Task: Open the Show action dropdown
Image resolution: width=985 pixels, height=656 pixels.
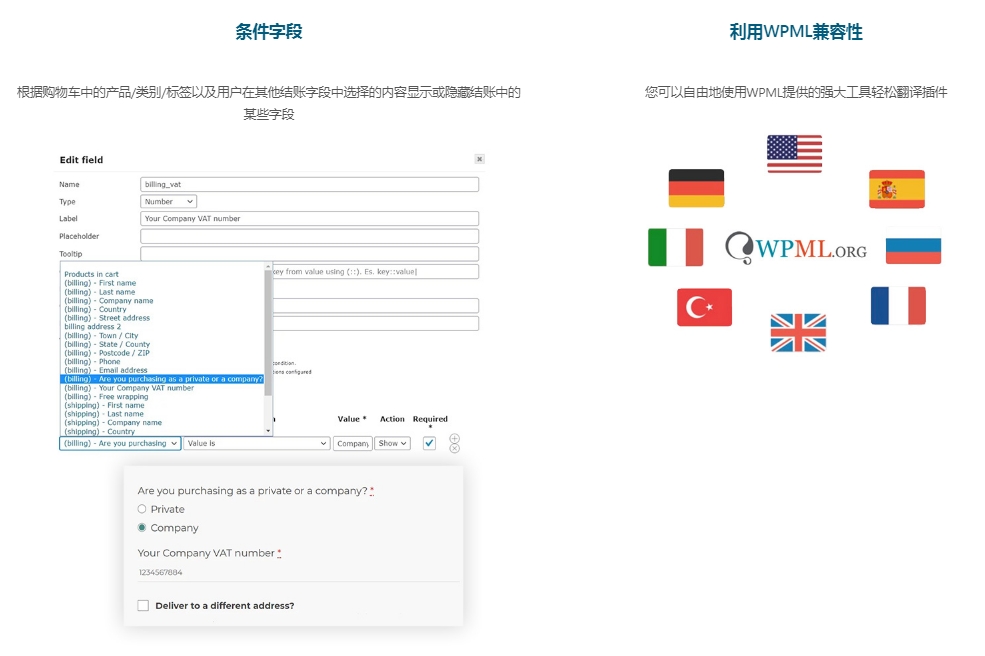Action: pos(393,443)
